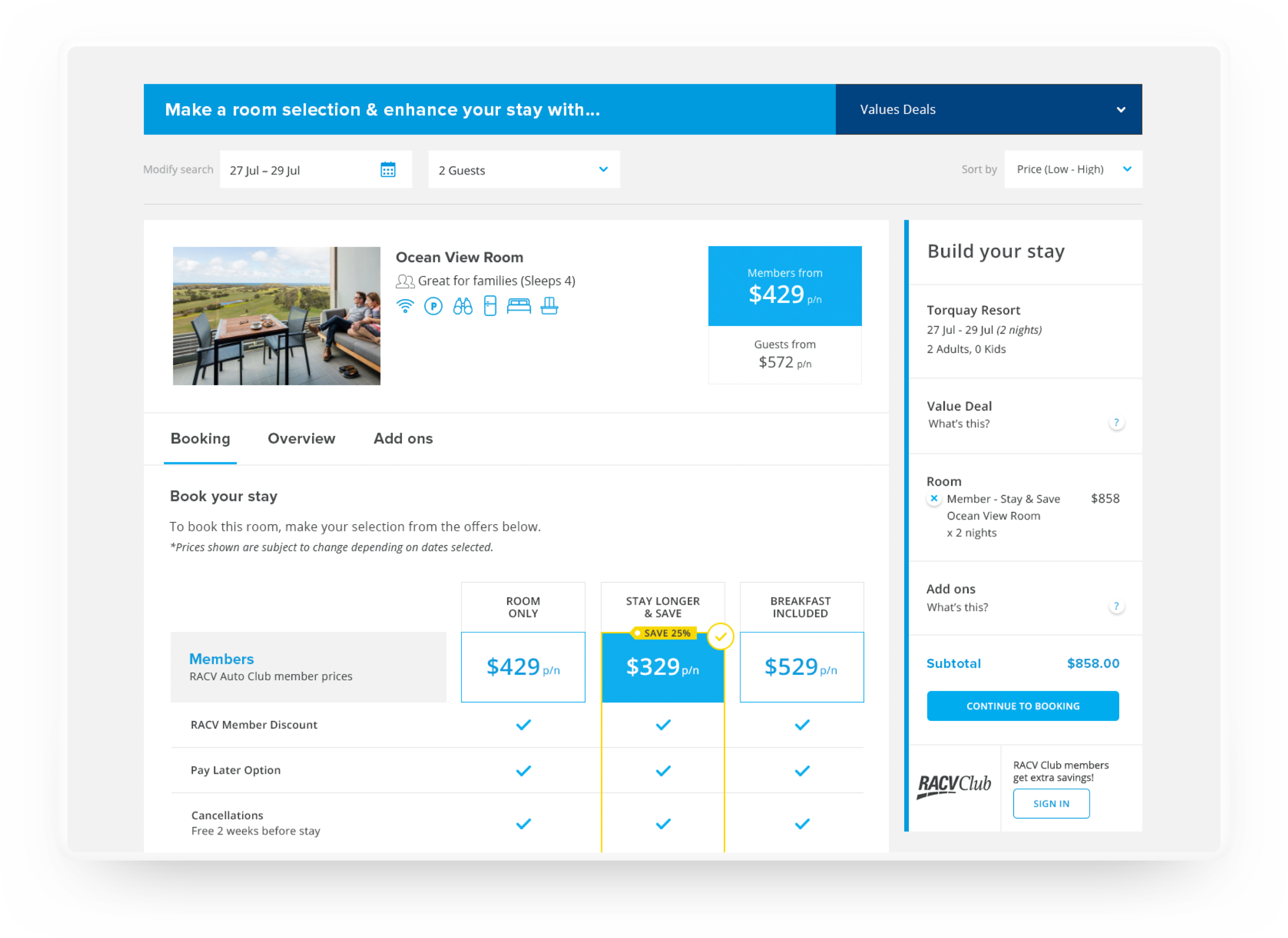Click Continue to Booking button
The image size is (1288, 938).
[1023, 706]
